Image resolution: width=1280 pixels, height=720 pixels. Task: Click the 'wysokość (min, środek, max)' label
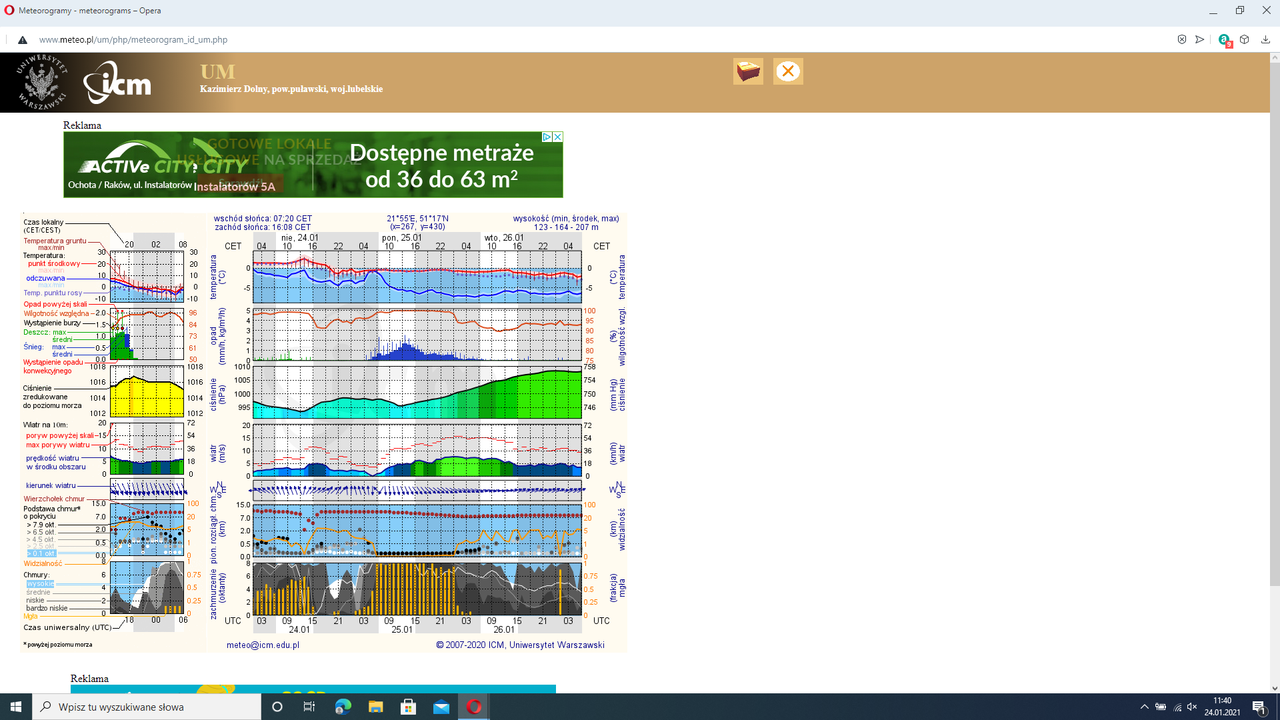[x=566, y=218]
